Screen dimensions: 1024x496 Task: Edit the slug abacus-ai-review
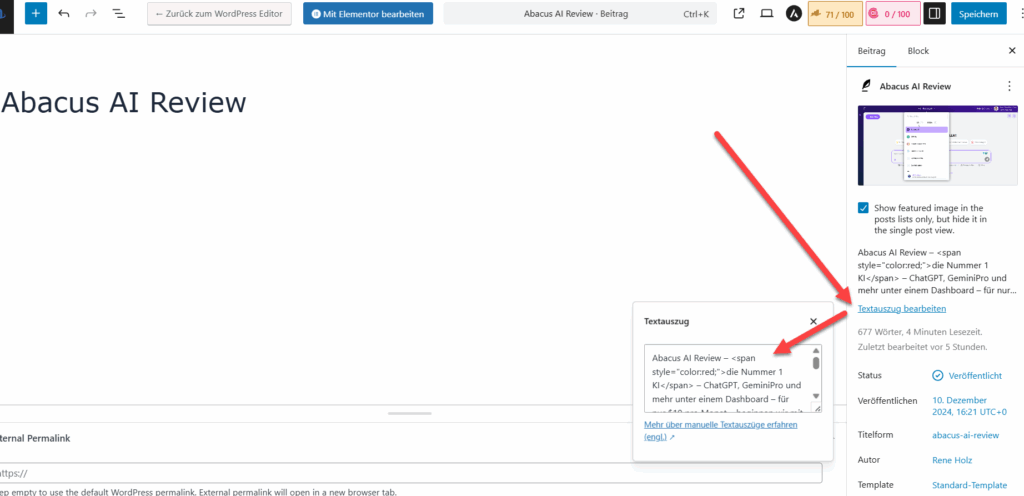click(965, 435)
